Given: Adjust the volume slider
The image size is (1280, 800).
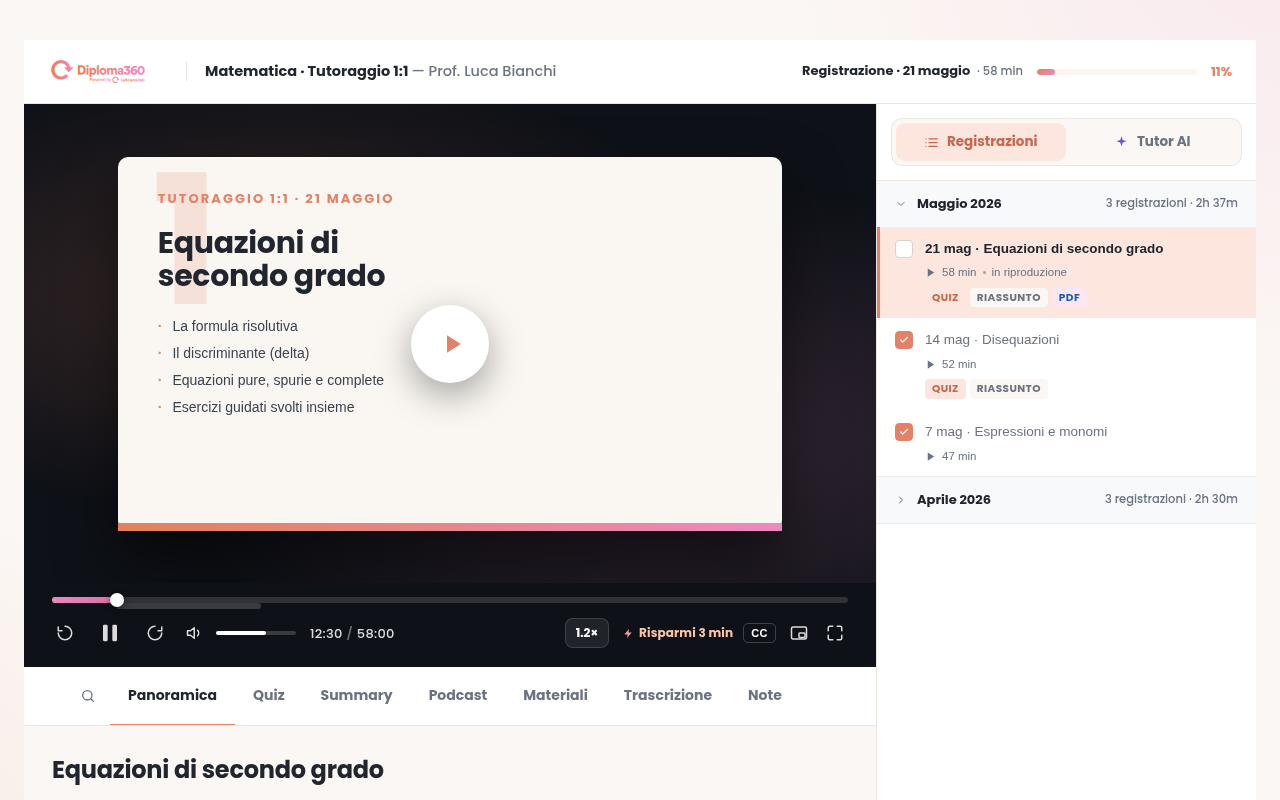Looking at the screenshot, I should coord(256,633).
